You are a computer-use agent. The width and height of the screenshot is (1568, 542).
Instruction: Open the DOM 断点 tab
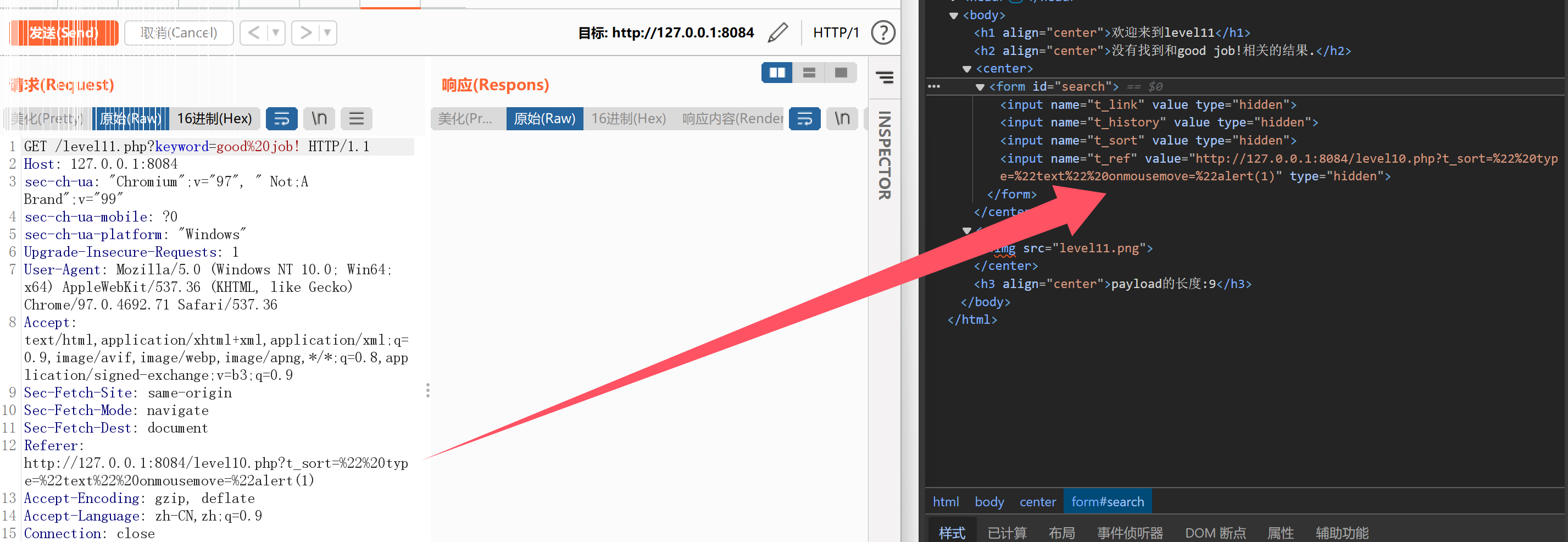(x=1215, y=533)
